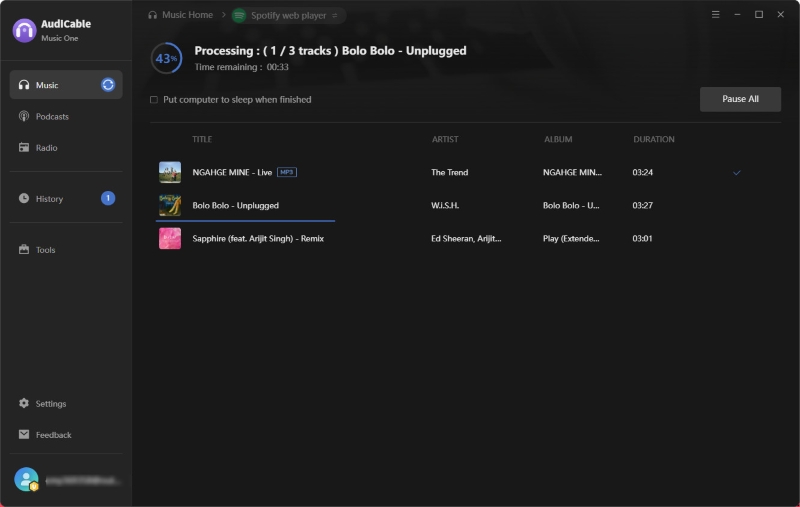Click the 43% circular progress indicator
Screen dimensions: 800x507
tap(166, 58)
